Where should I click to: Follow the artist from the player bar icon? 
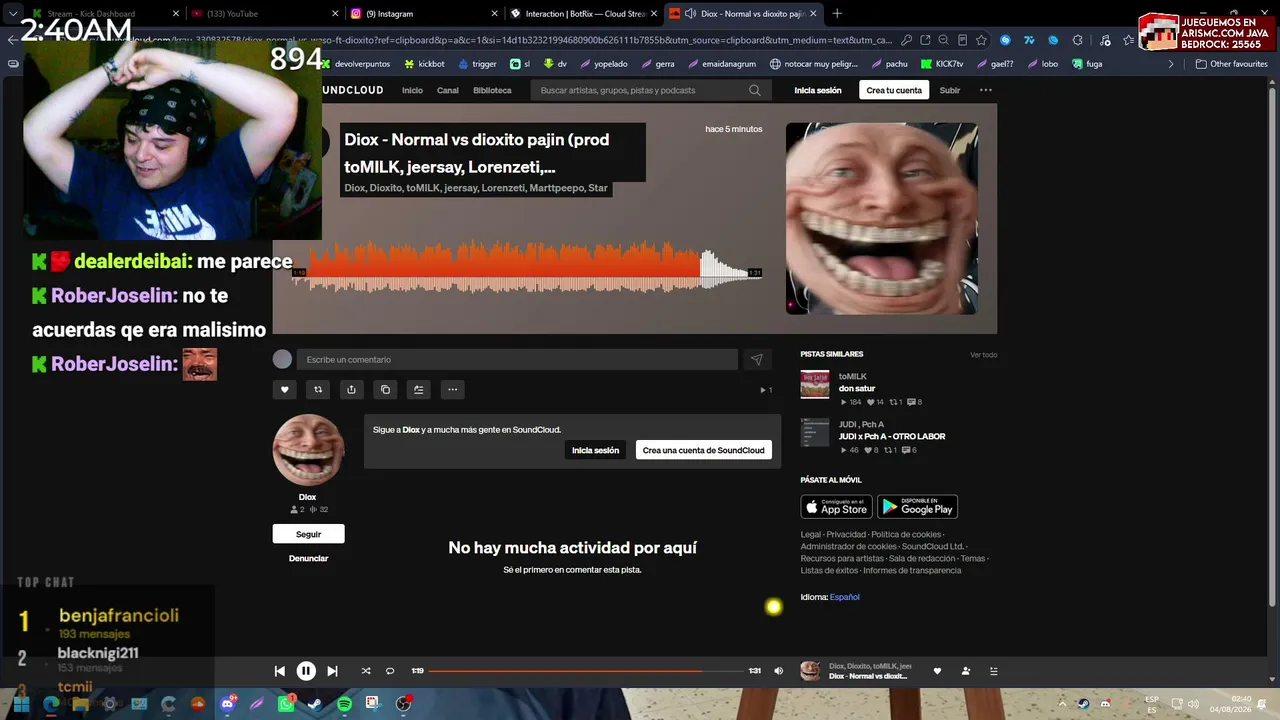965,671
